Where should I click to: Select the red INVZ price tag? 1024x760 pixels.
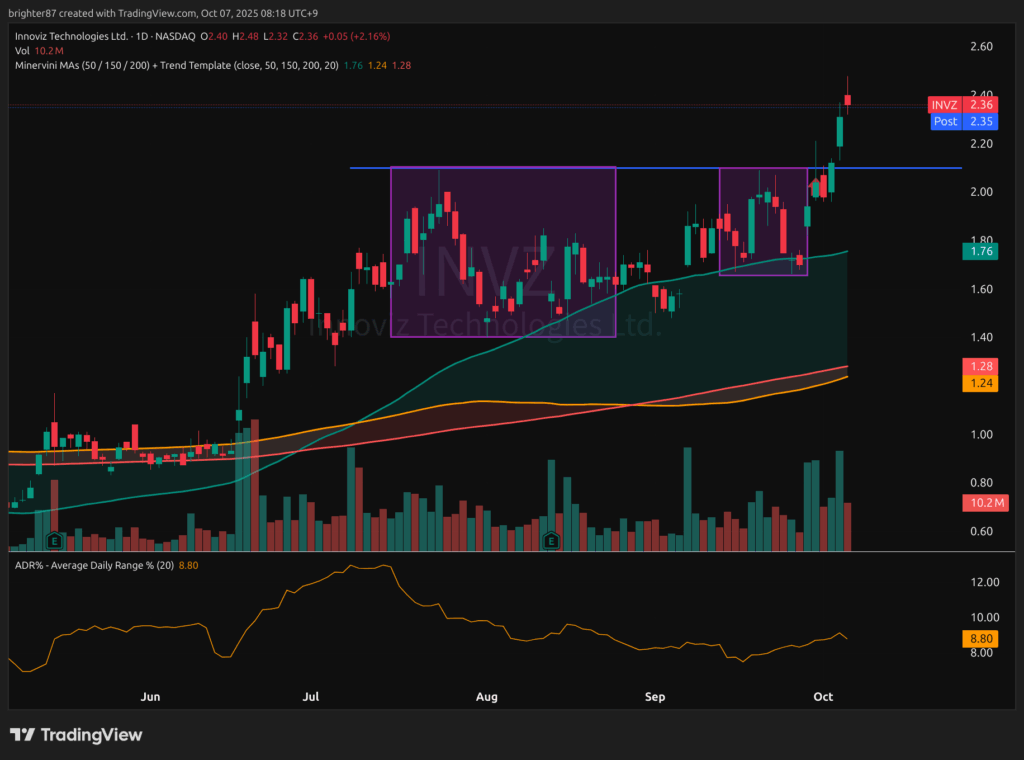[x=944, y=105]
